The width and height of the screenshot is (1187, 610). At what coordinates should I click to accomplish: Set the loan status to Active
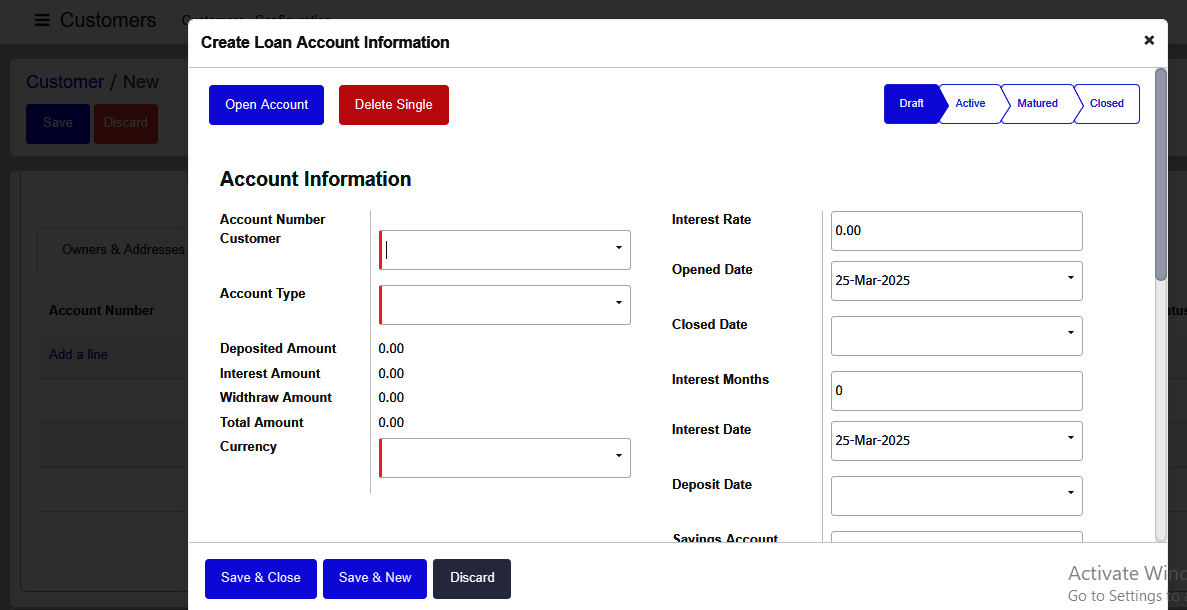(969, 103)
